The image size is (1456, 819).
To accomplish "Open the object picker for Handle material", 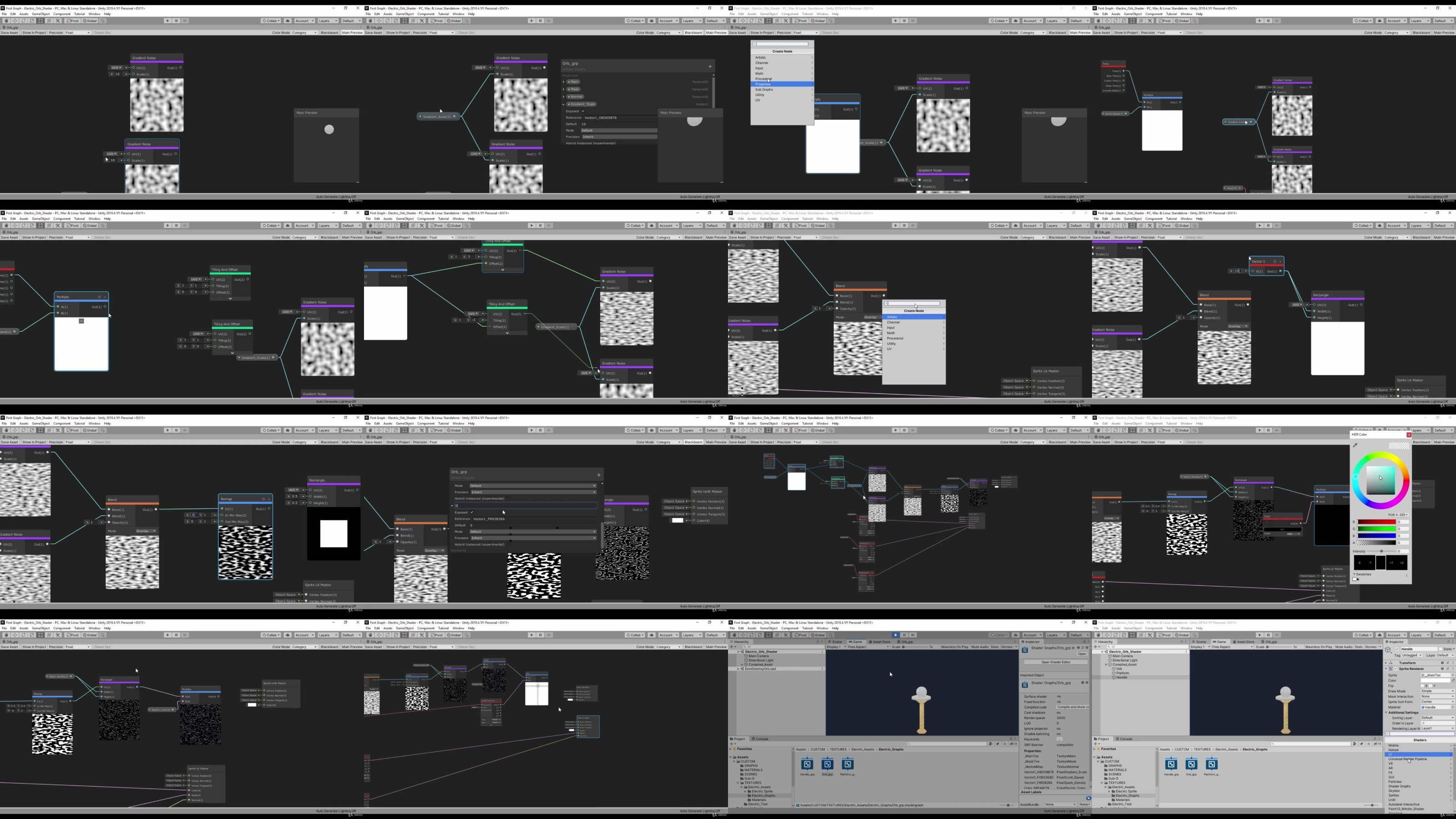I will pyautogui.click(x=1453, y=708).
